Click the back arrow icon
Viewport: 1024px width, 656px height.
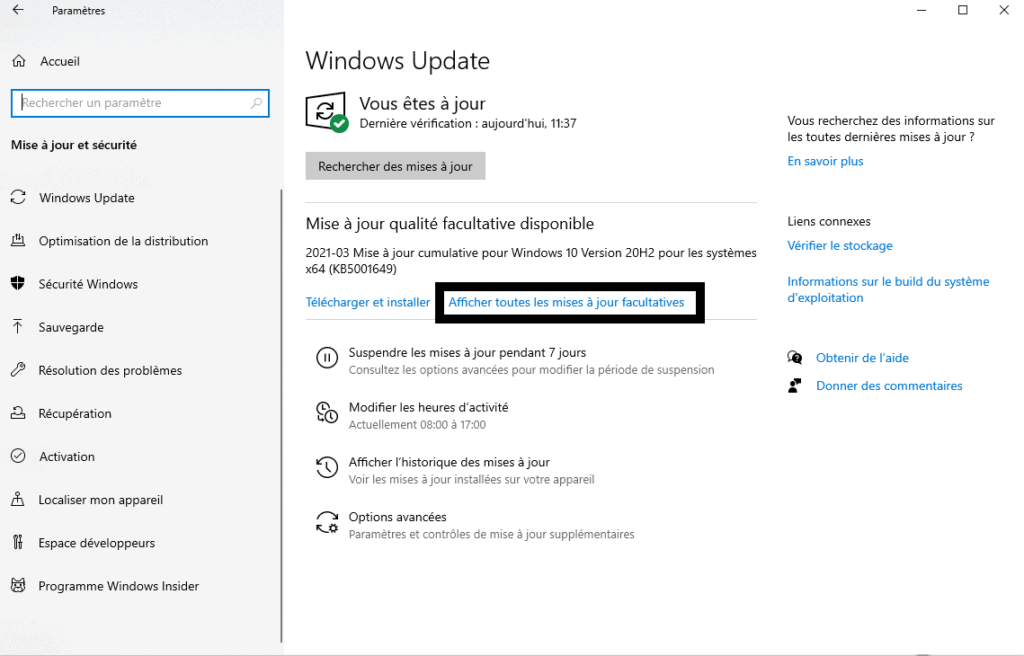[x=18, y=10]
